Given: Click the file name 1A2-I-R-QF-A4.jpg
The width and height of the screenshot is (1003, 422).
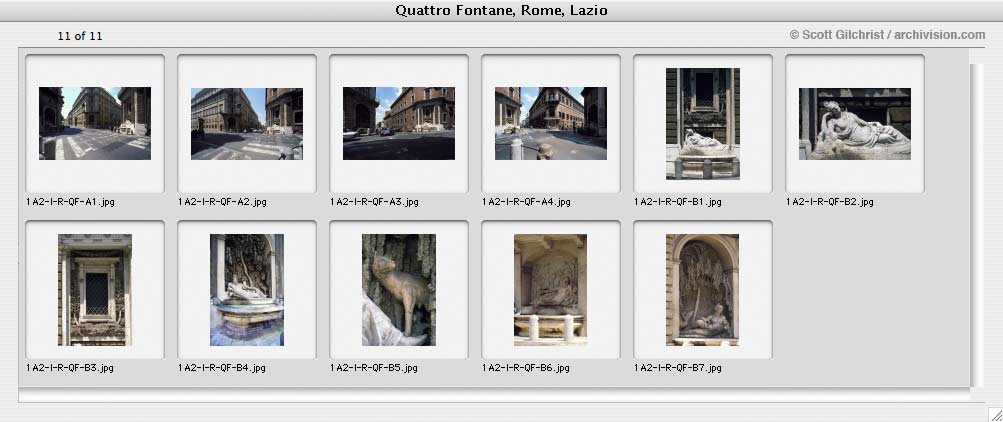Looking at the screenshot, I should point(526,202).
